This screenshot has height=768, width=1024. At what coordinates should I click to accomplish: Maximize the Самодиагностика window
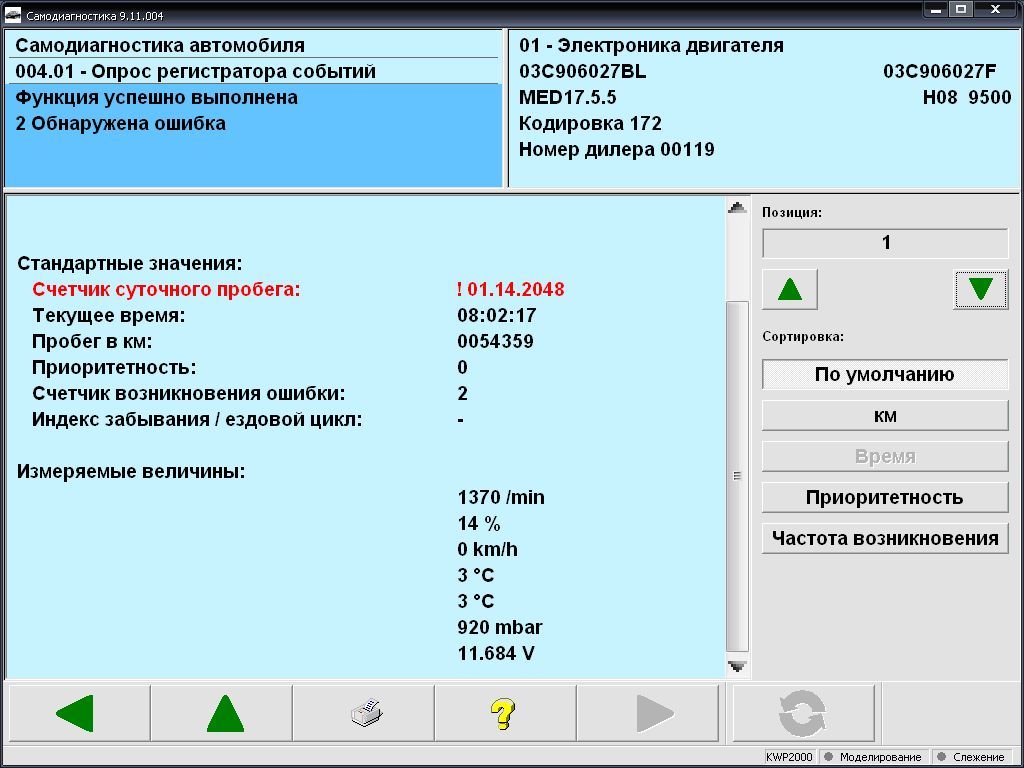[961, 9]
